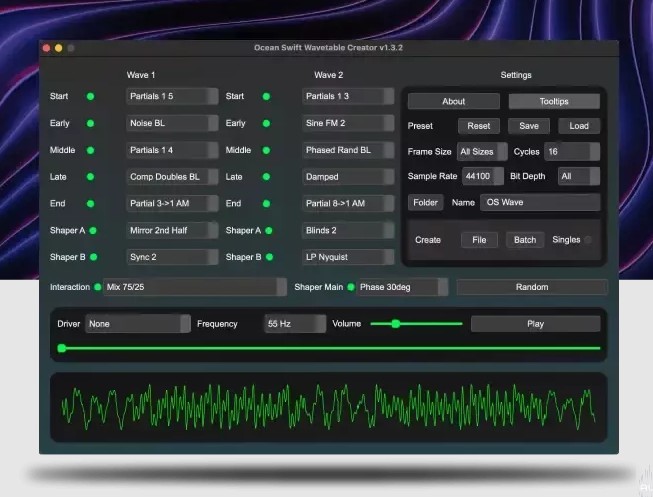The height and width of the screenshot is (497, 653).
Task: Toggle the Wave 2 Shaper B indicator
Action: pos(269,257)
